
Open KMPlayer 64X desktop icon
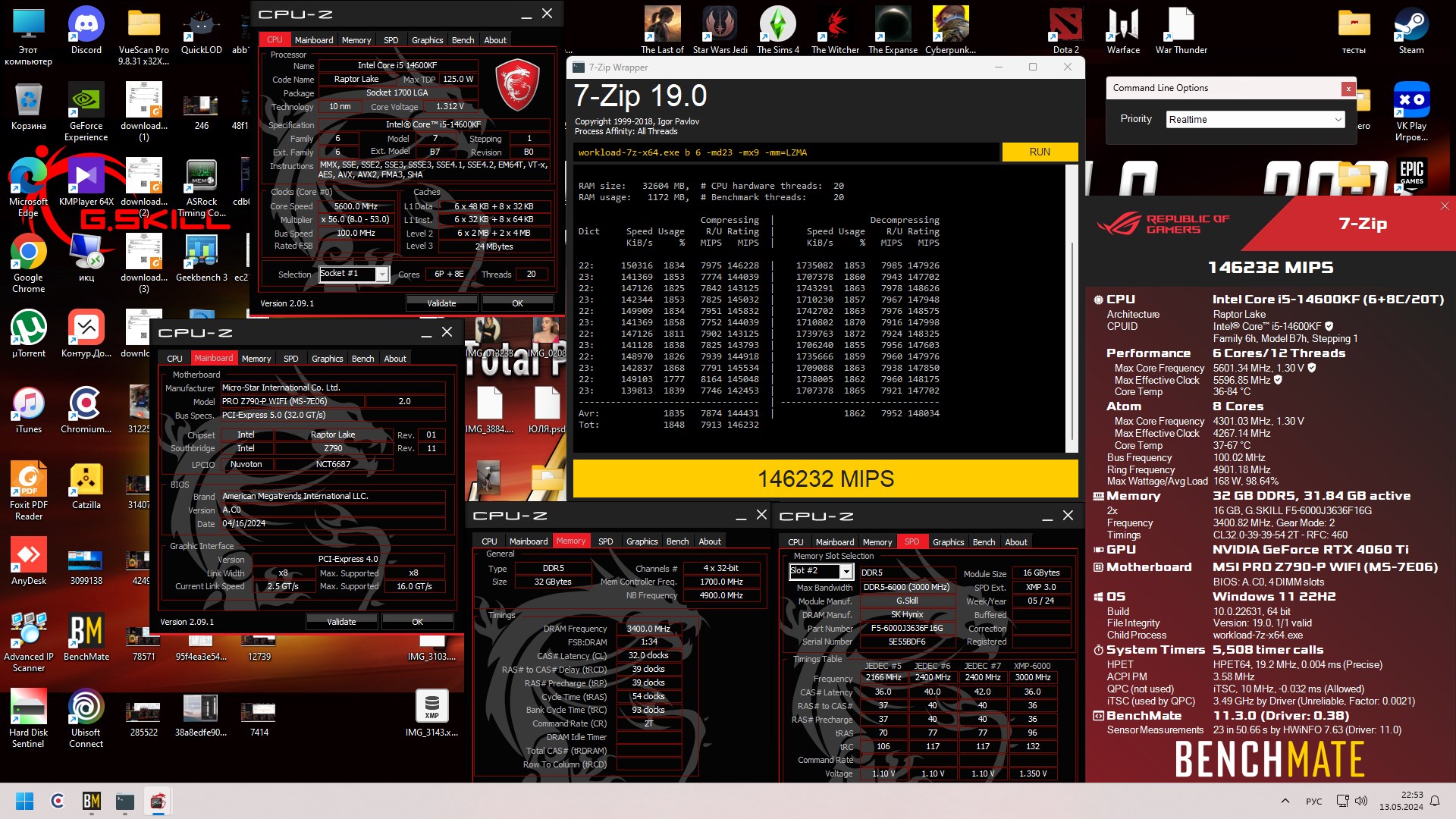pyautogui.click(x=86, y=182)
